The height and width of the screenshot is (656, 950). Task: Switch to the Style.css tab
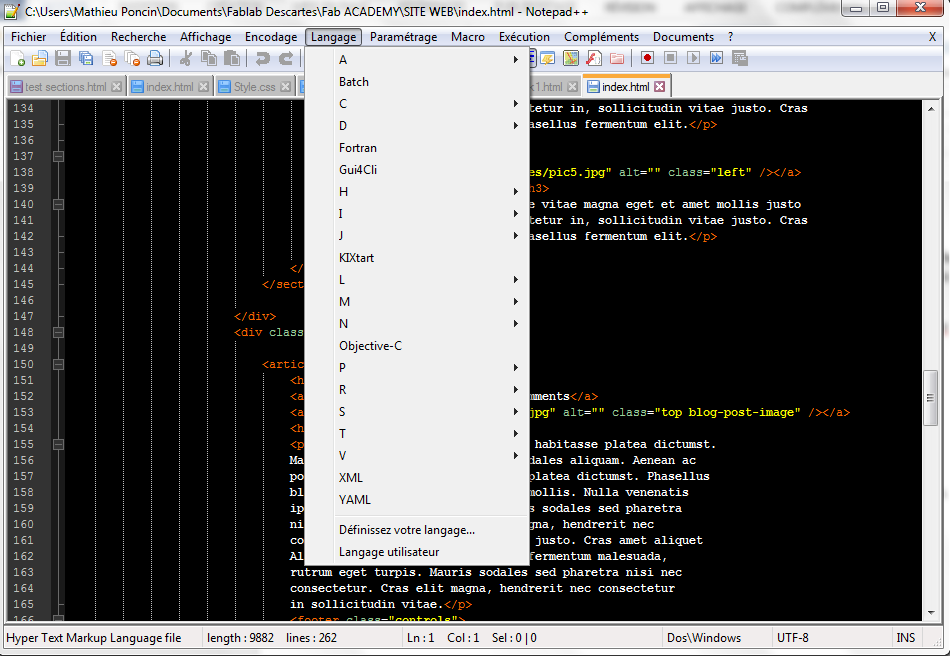254,87
